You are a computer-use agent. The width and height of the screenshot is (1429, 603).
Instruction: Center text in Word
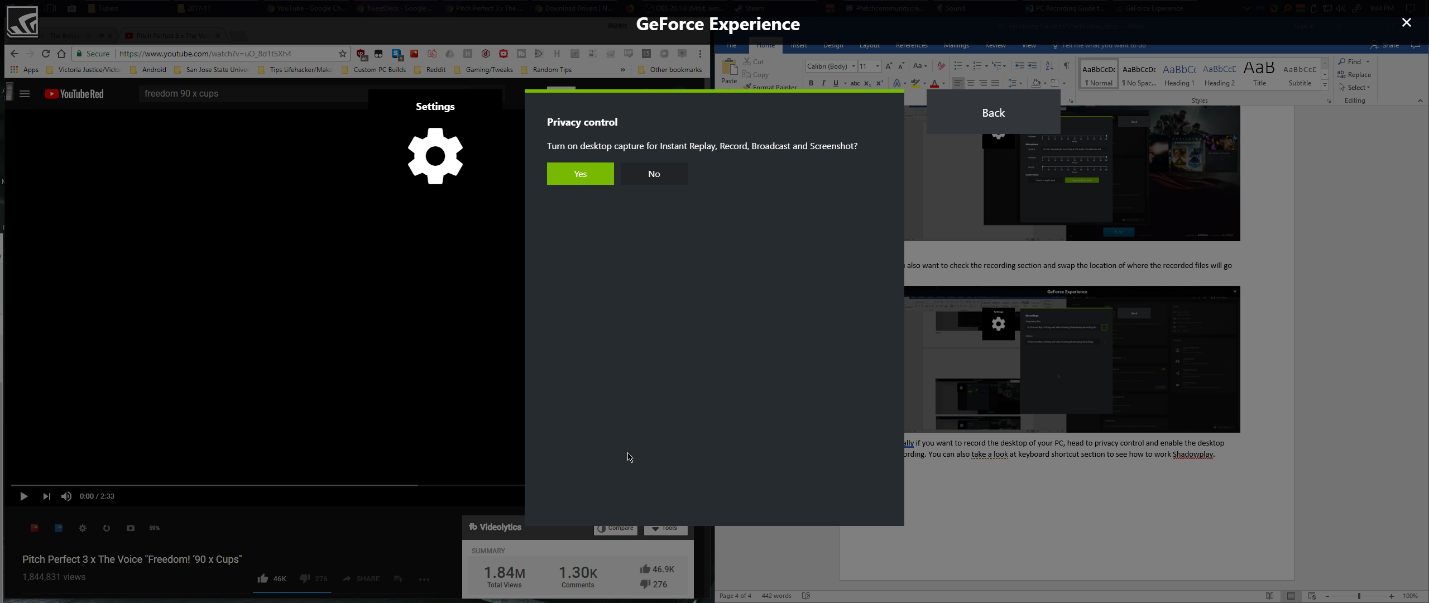coord(971,83)
